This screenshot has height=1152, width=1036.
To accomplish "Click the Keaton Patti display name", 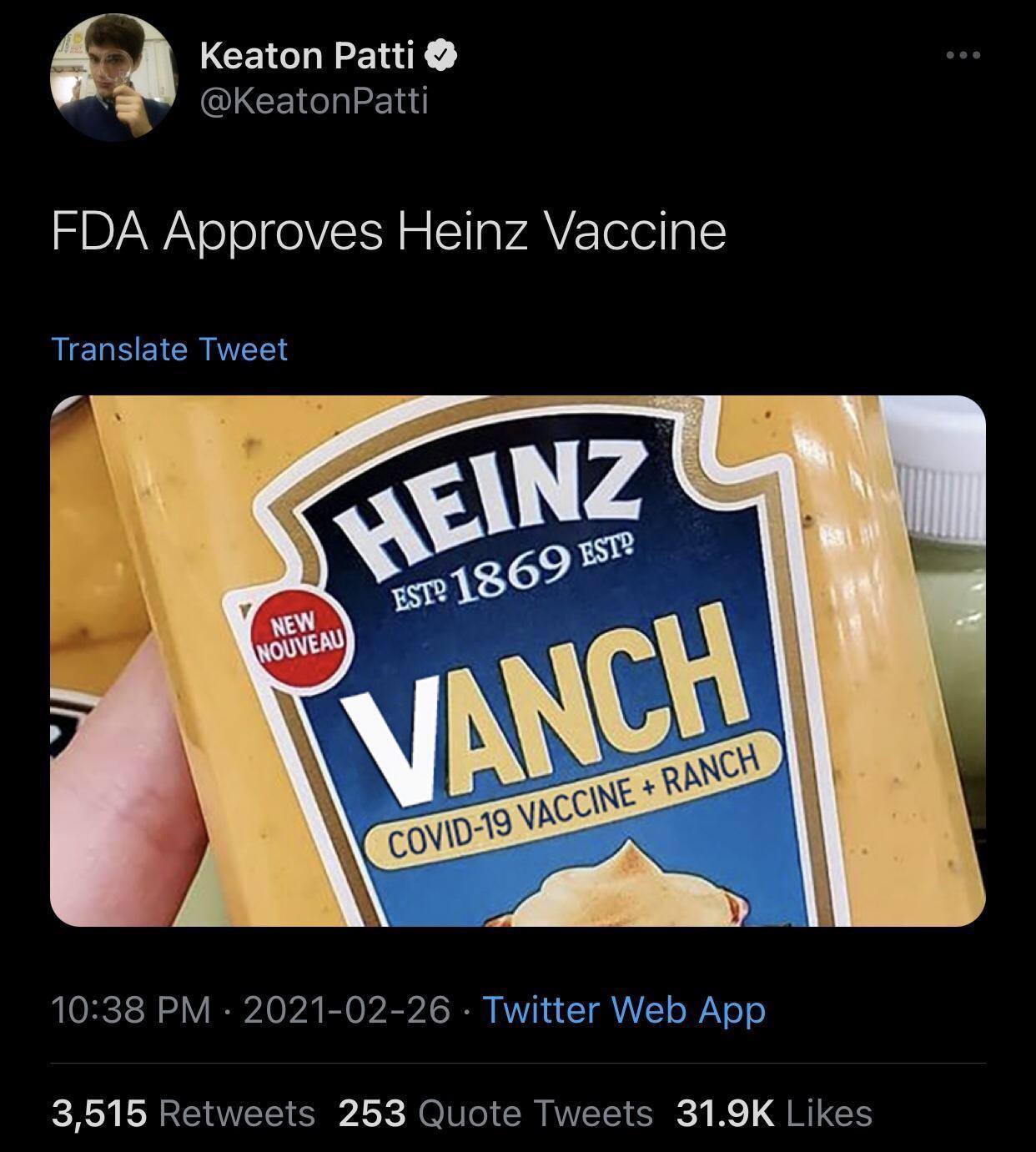I will tap(307, 56).
